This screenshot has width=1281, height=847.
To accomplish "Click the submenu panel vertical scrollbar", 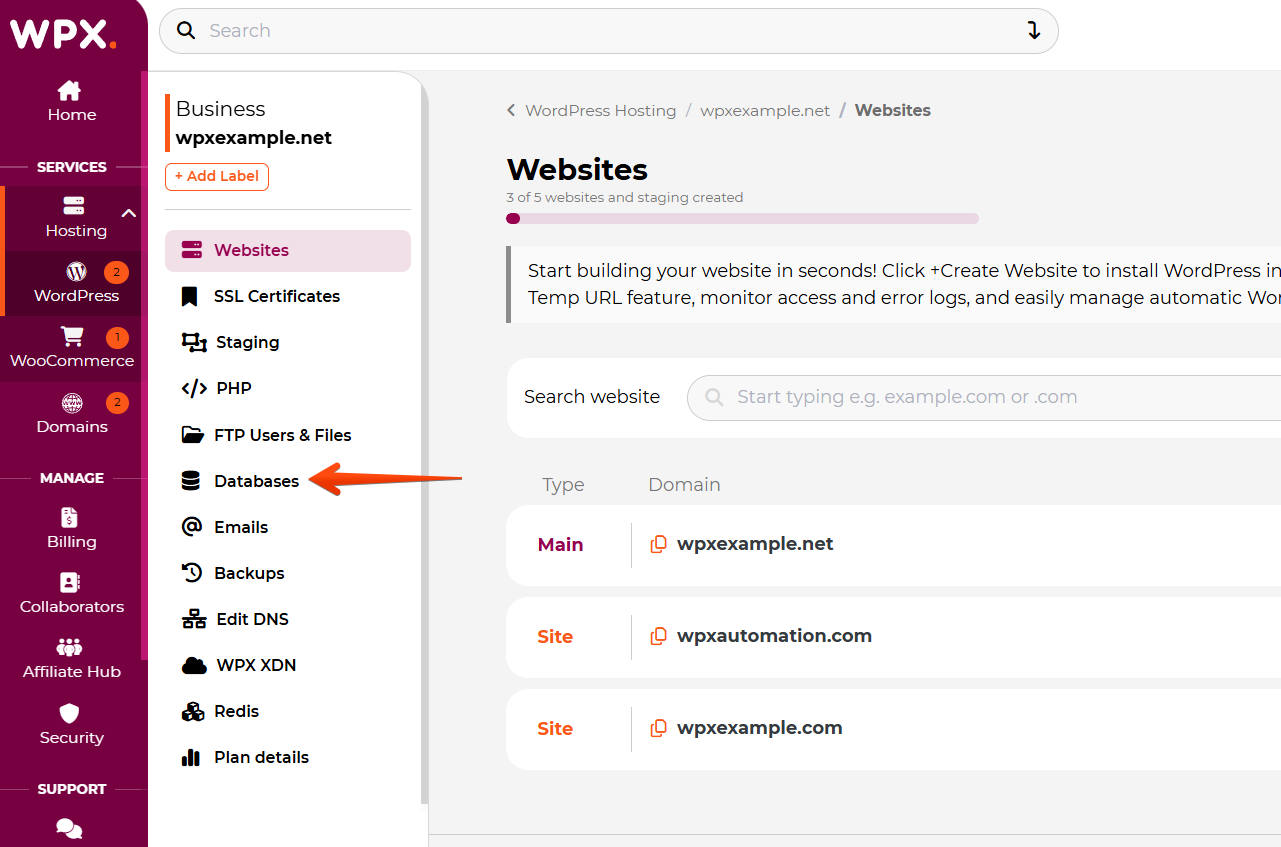I will coord(425,445).
